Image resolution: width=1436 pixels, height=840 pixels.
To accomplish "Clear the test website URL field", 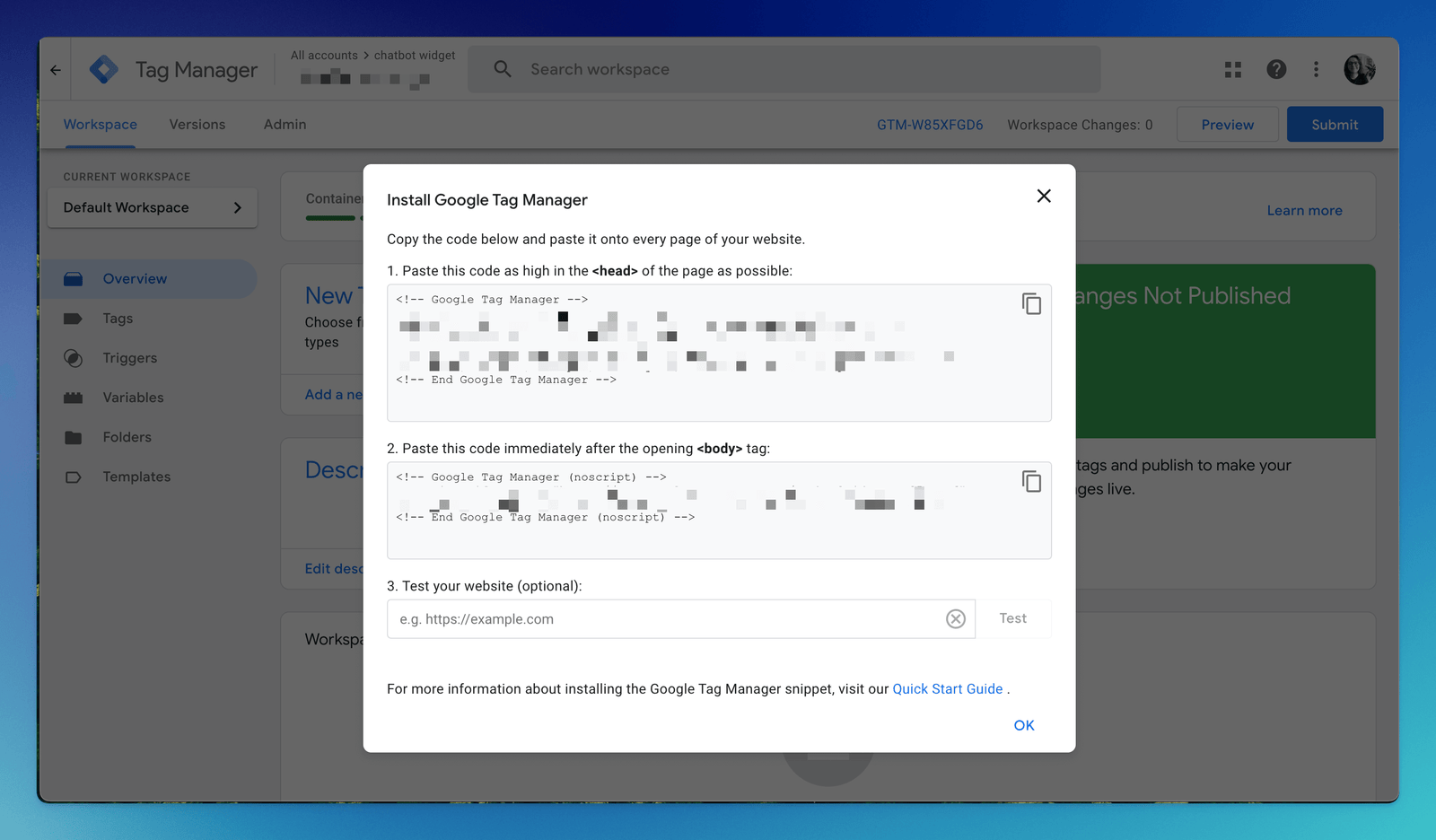I will coord(955,619).
